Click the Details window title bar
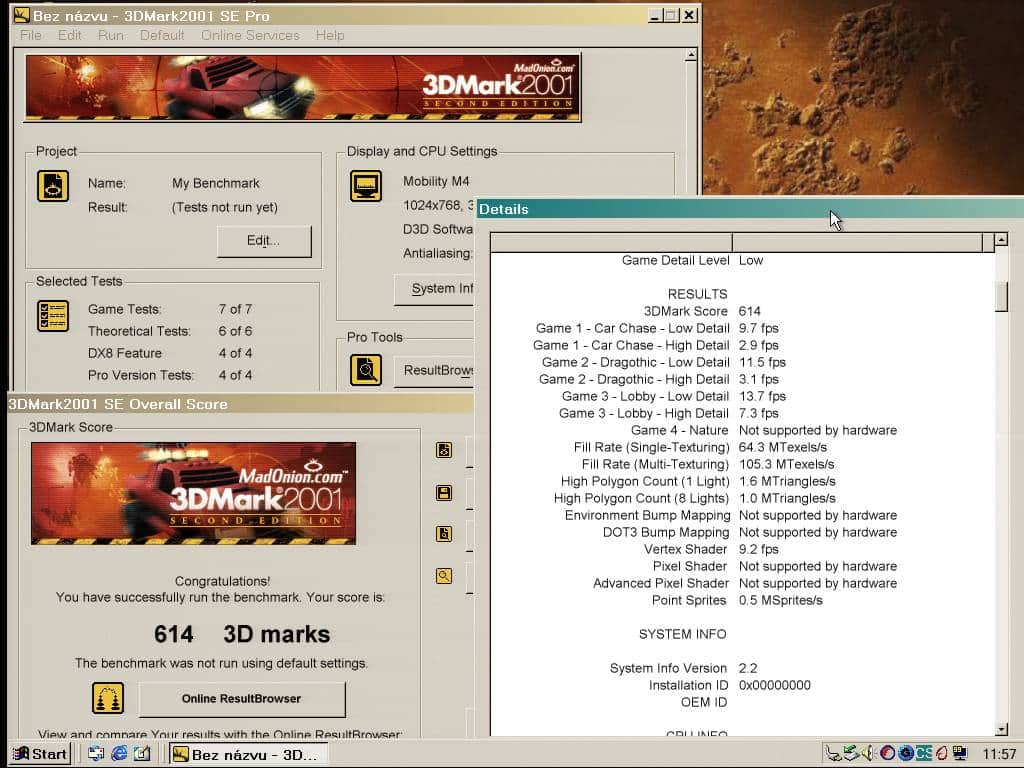The height and width of the screenshot is (768, 1024). [x=750, y=209]
